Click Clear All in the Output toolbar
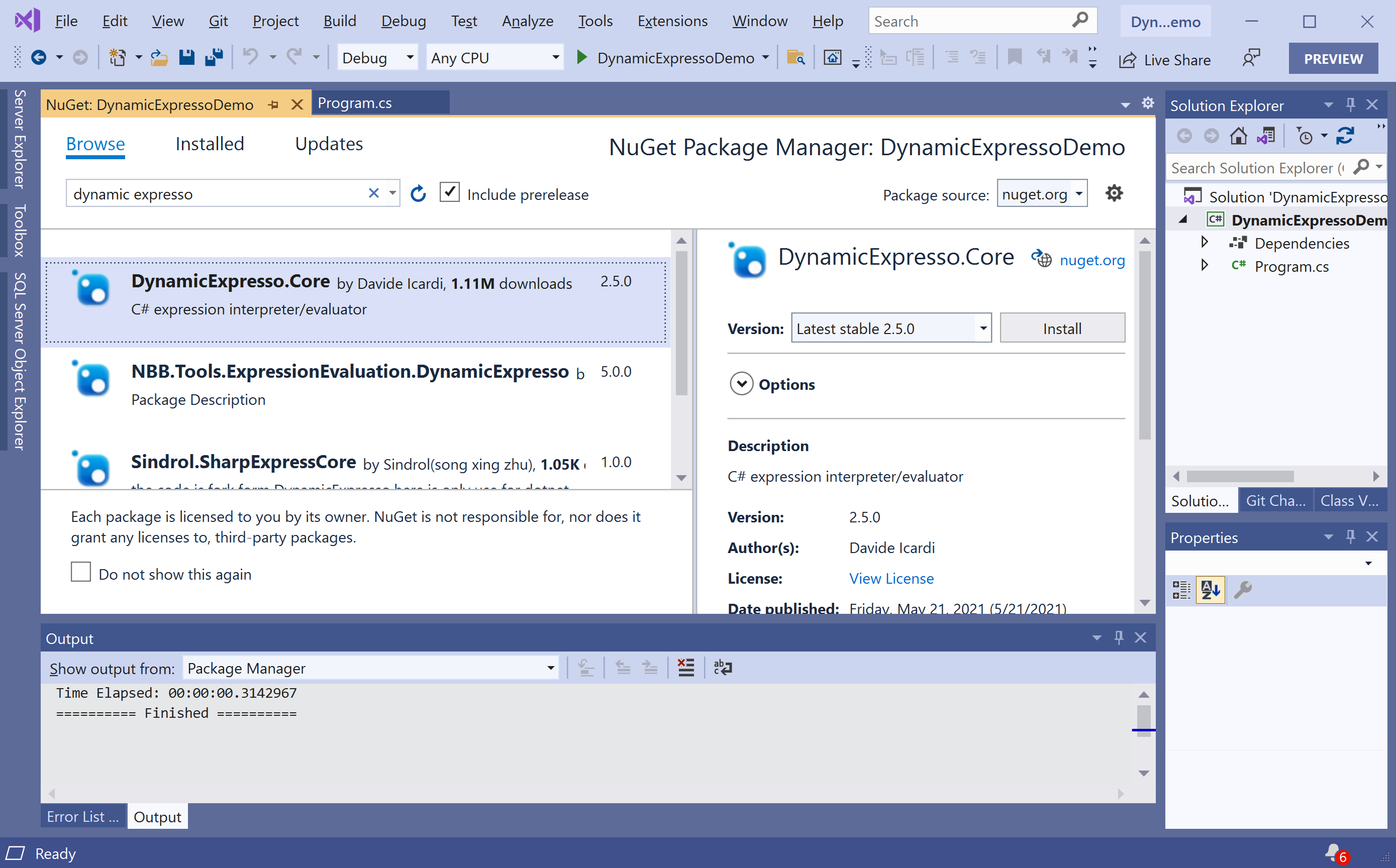 pos(685,668)
